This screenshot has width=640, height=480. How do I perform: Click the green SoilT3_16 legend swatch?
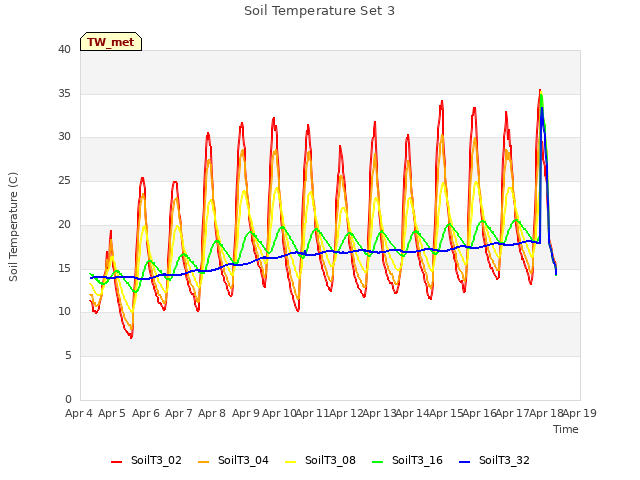click(378, 462)
